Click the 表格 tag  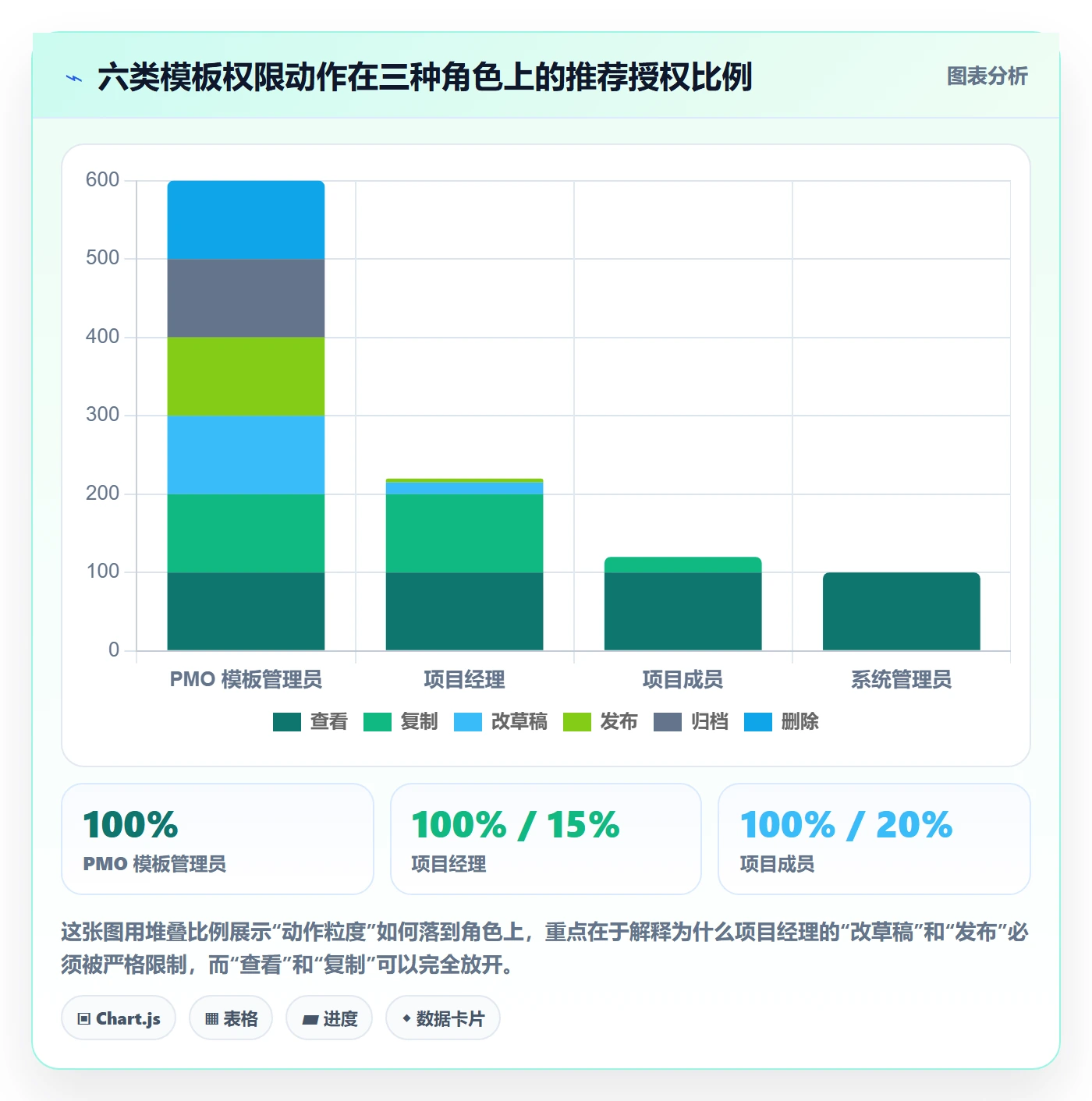[231, 1018]
